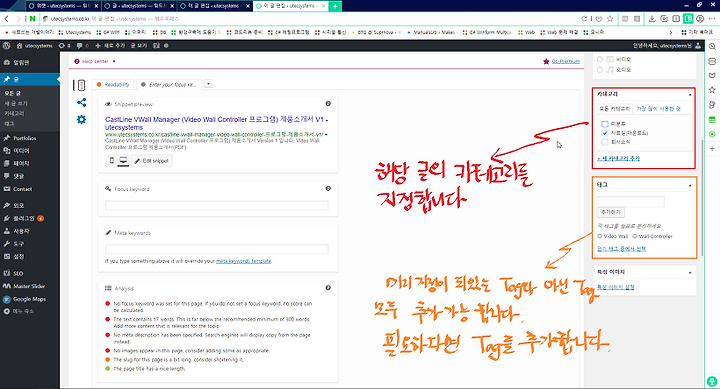Click the 추가하기 tag button
Screen dimensions: 720x389
pos(611,212)
